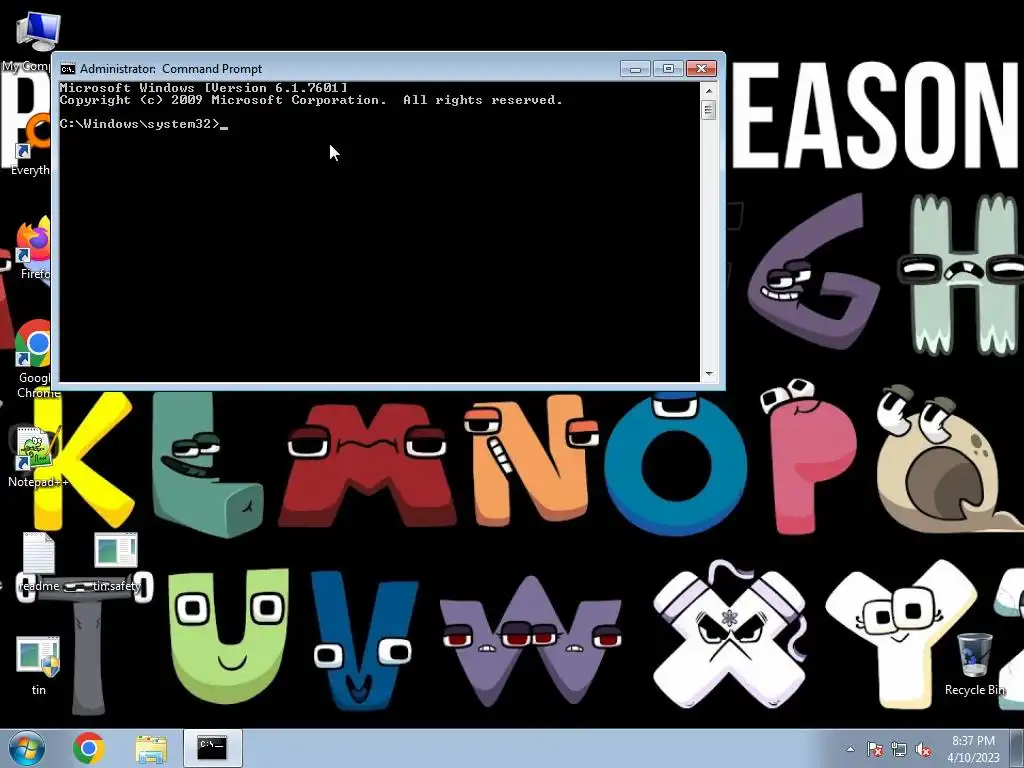Image resolution: width=1024 pixels, height=768 pixels.
Task: Click the Microsoft Windows version line
Action: (x=203, y=88)
